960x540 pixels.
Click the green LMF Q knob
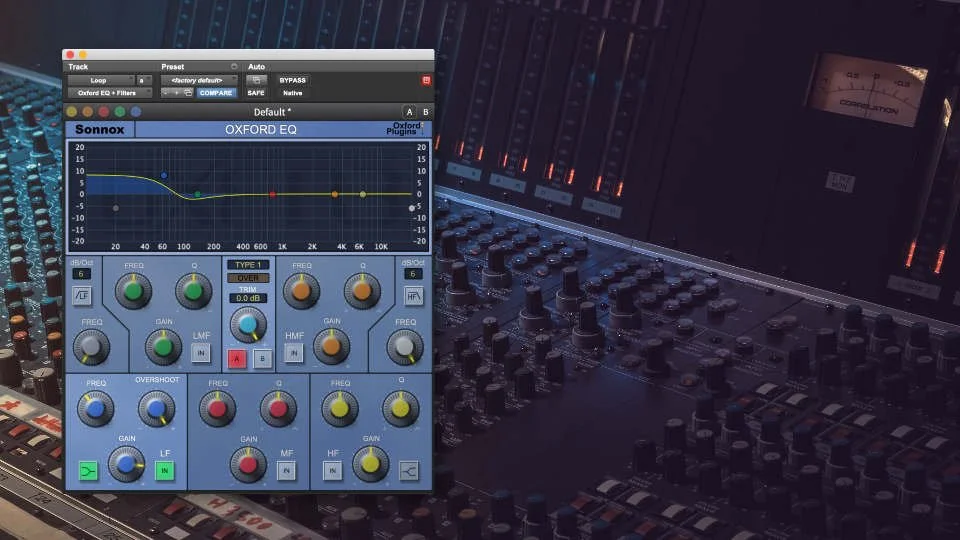tap(193, 291)
